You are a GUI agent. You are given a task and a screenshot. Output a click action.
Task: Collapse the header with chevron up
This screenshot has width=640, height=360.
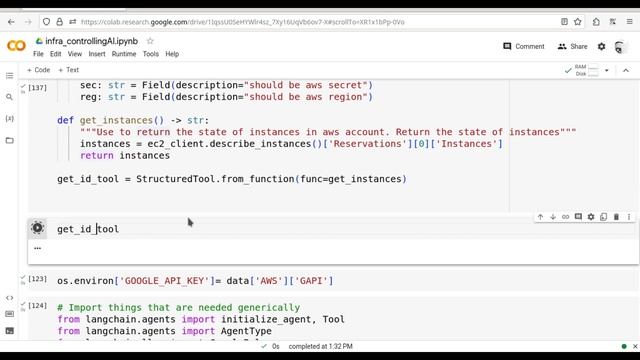click(x=626, y=70)
